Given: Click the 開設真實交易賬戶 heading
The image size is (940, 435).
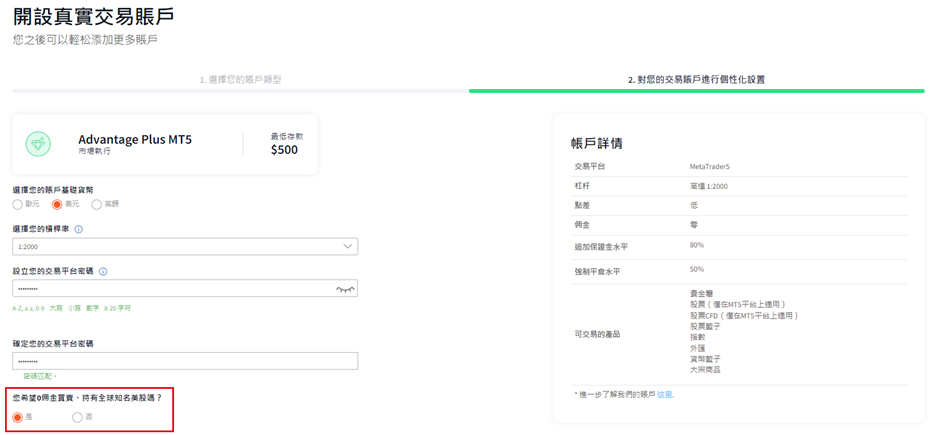Looking at the screenshot, I should pyautogui.click(x=94, y=16).
